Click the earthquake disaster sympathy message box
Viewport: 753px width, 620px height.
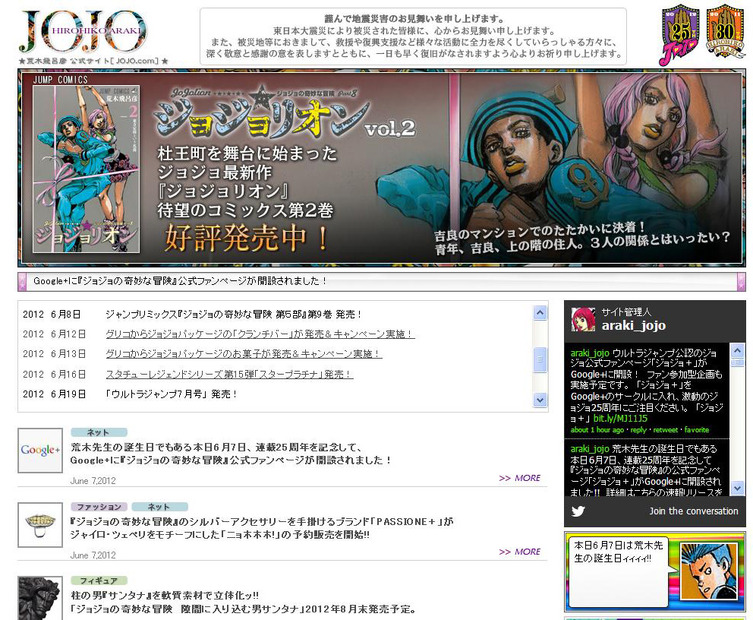pyautogui.click(x=413, y=36)
